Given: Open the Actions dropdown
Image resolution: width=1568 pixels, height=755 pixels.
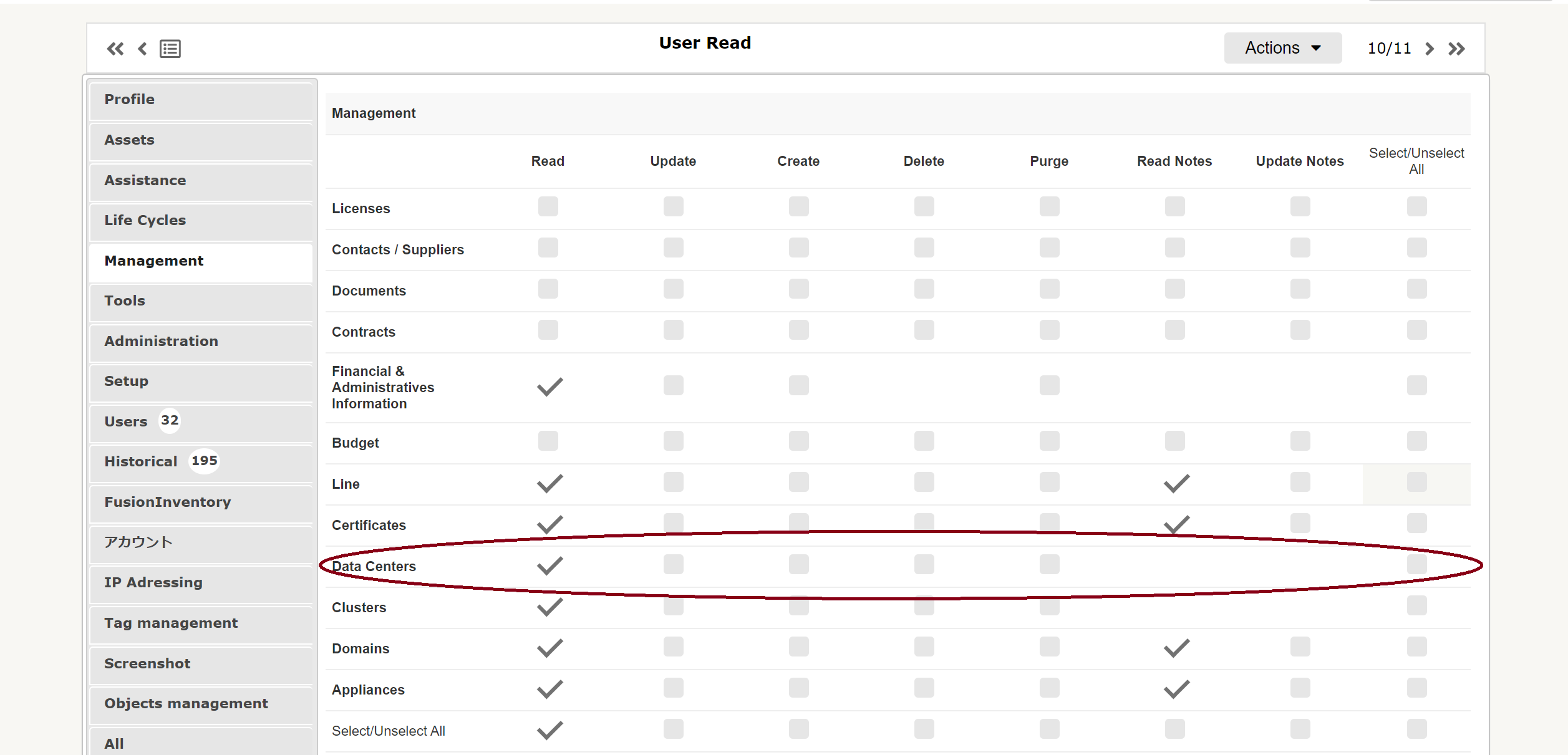Looking at the screenshot, I should click(1282, 47).
